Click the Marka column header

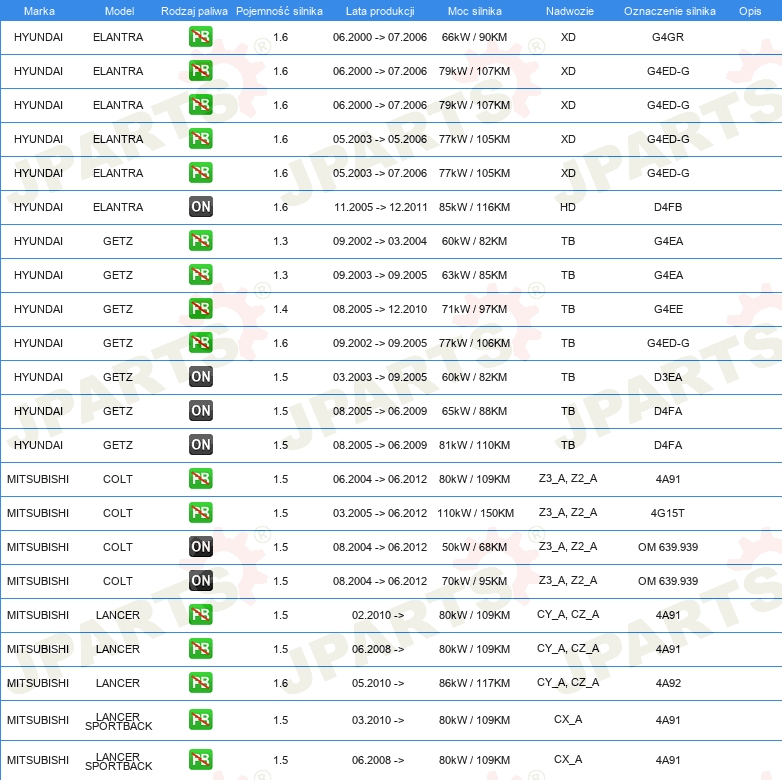click(39, 11)
